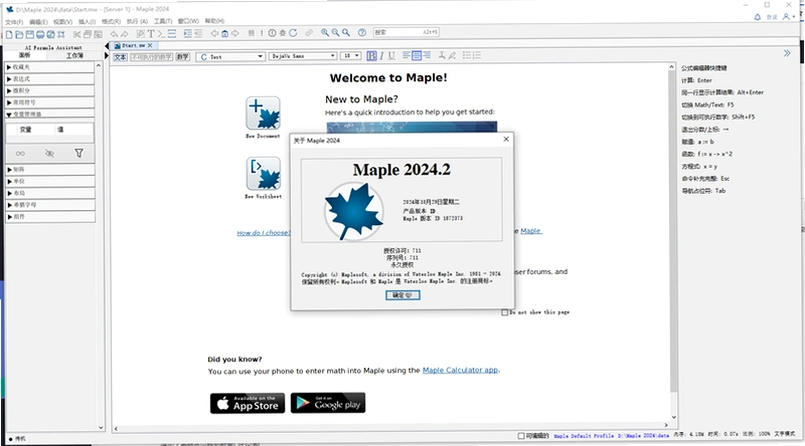The image size is (805, 446).
Task: Switch to the Start.mw document tab
Action: tap(133, 45)
